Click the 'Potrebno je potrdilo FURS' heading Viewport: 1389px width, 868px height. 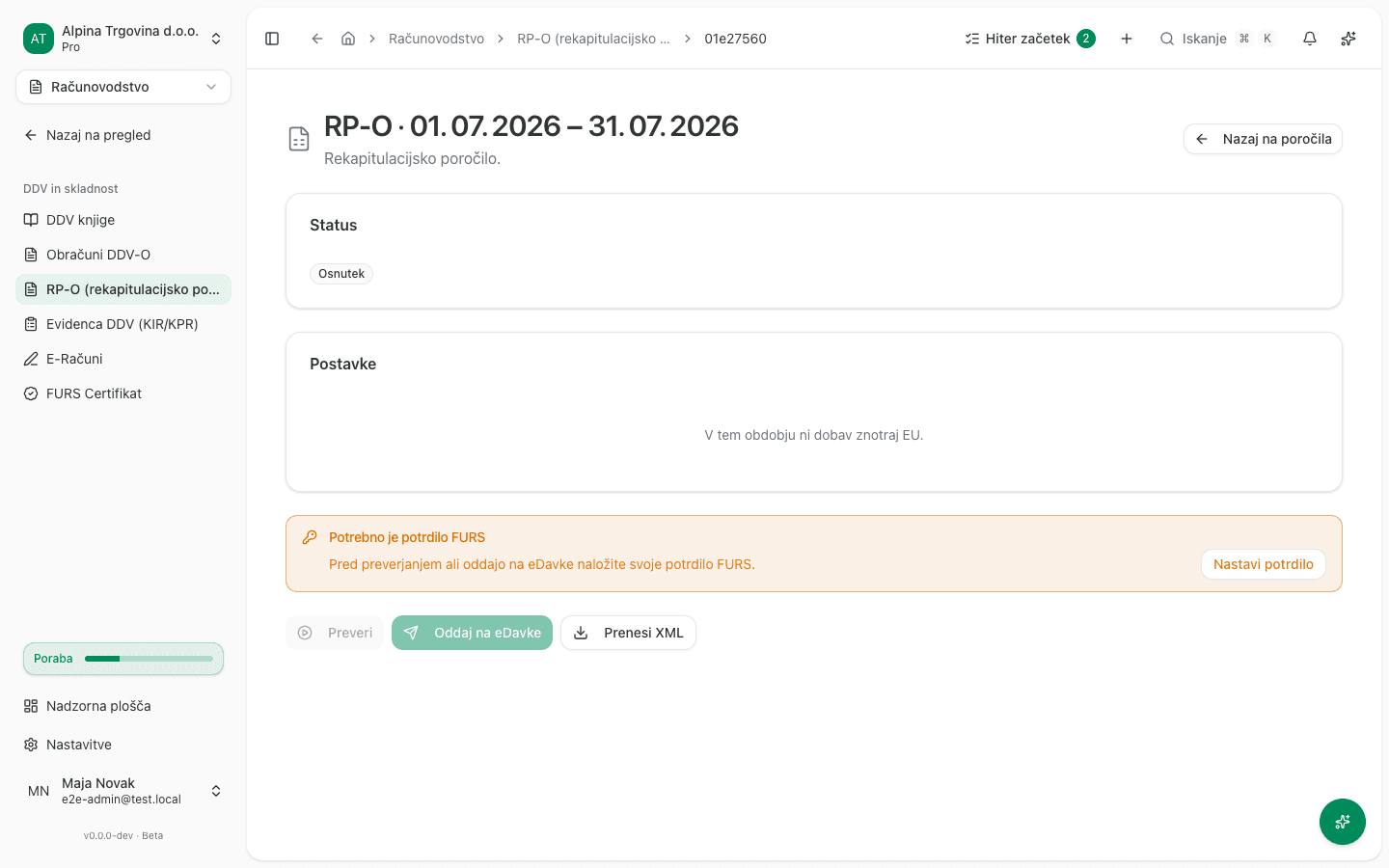click(407, 537)
